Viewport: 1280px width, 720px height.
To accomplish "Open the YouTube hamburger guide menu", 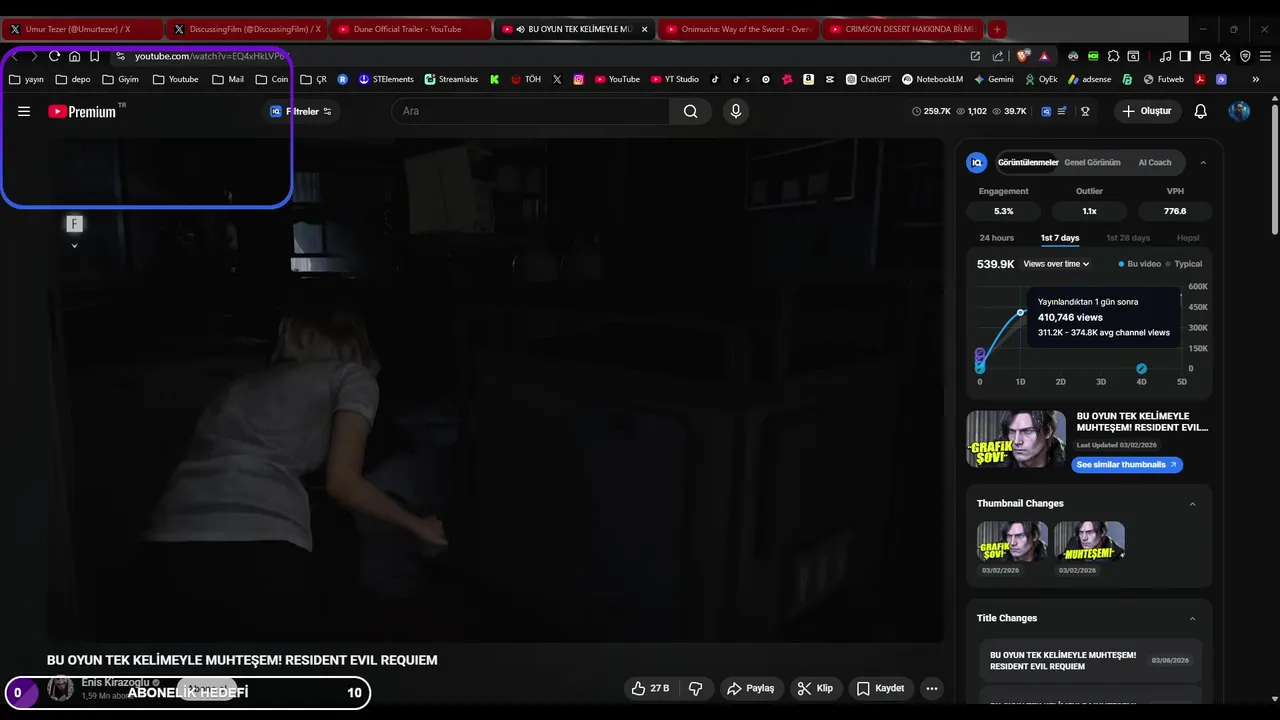I will pyautogui.click(x=24, y=111).
